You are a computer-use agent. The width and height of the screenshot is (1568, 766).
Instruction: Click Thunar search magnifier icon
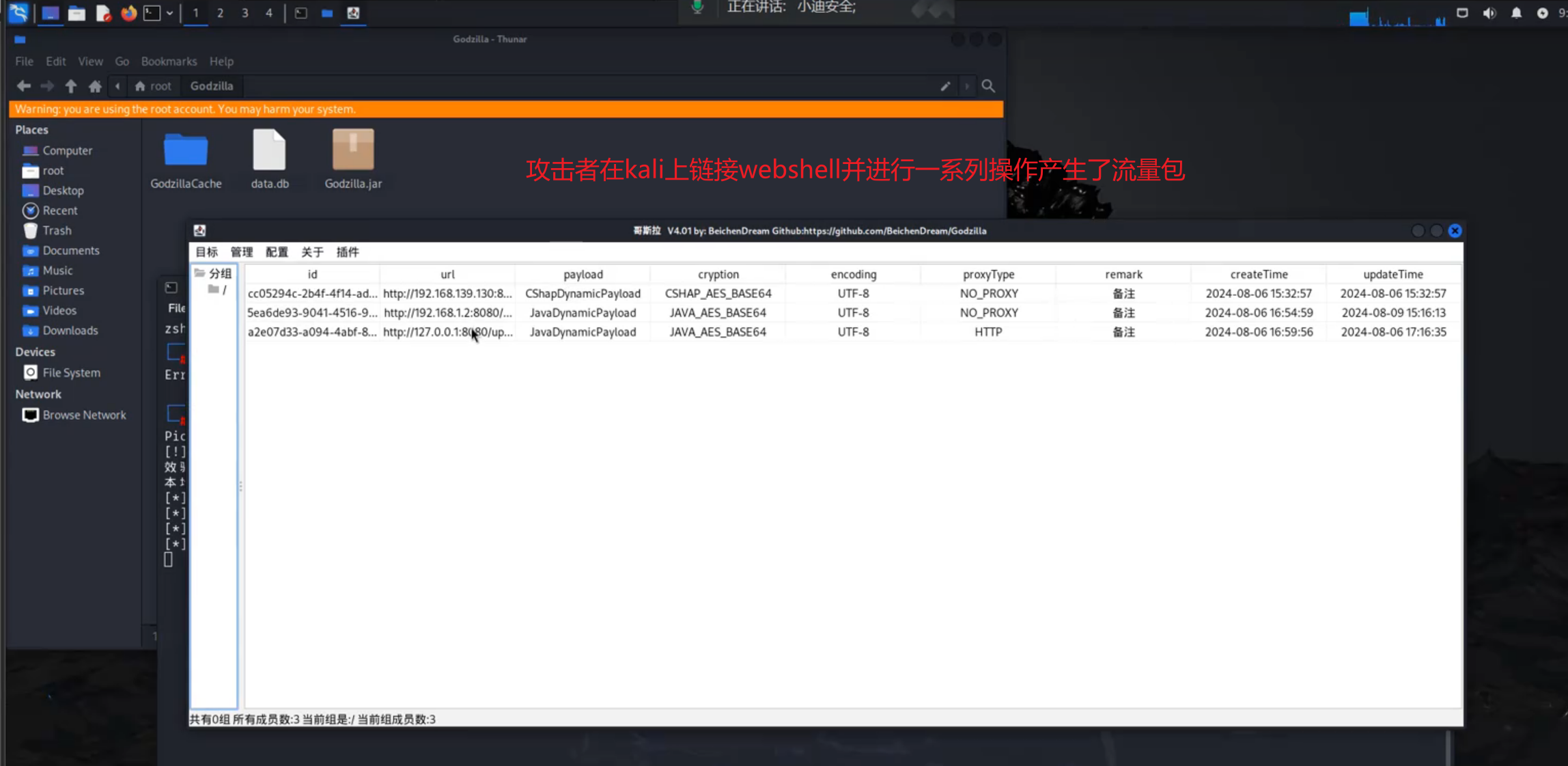[988, 86]
